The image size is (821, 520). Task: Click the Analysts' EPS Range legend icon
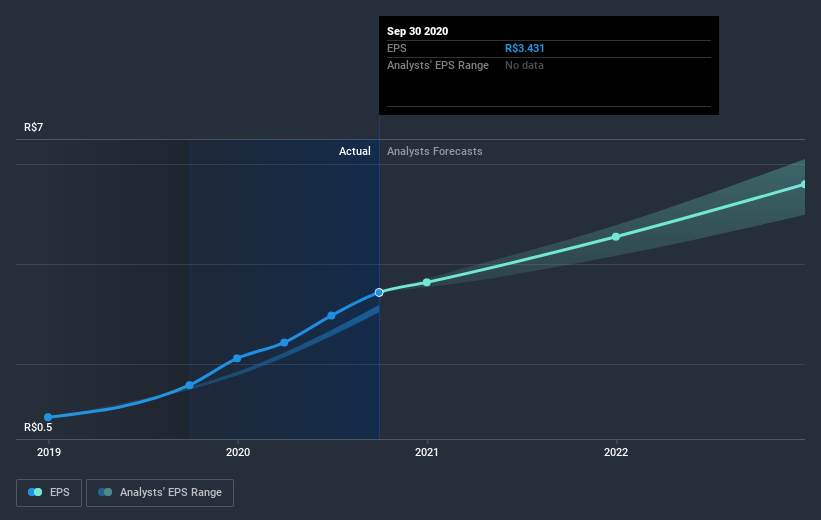pos(105,492)
